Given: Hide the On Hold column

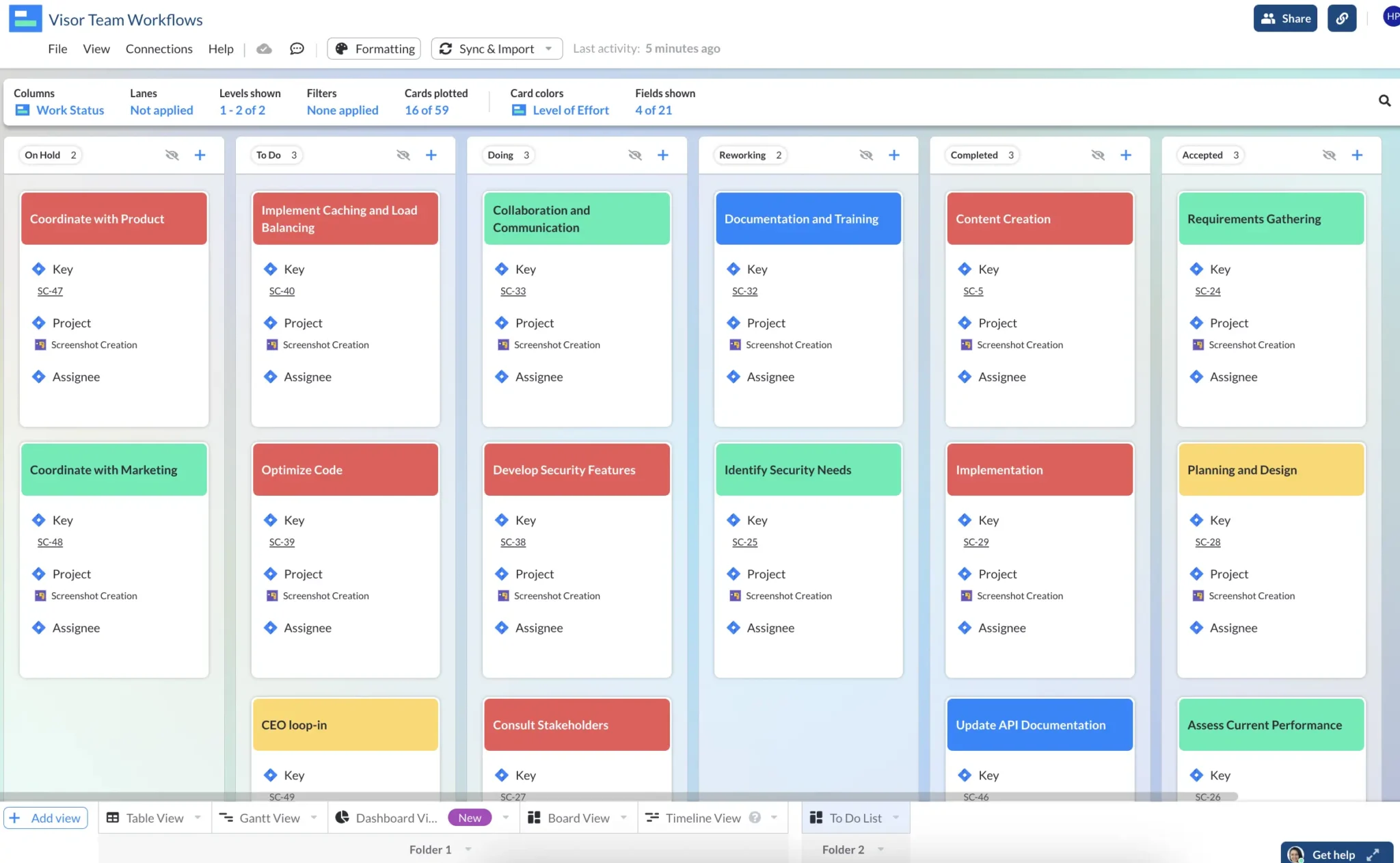Looking at the screenshot, I should [172, 155].
